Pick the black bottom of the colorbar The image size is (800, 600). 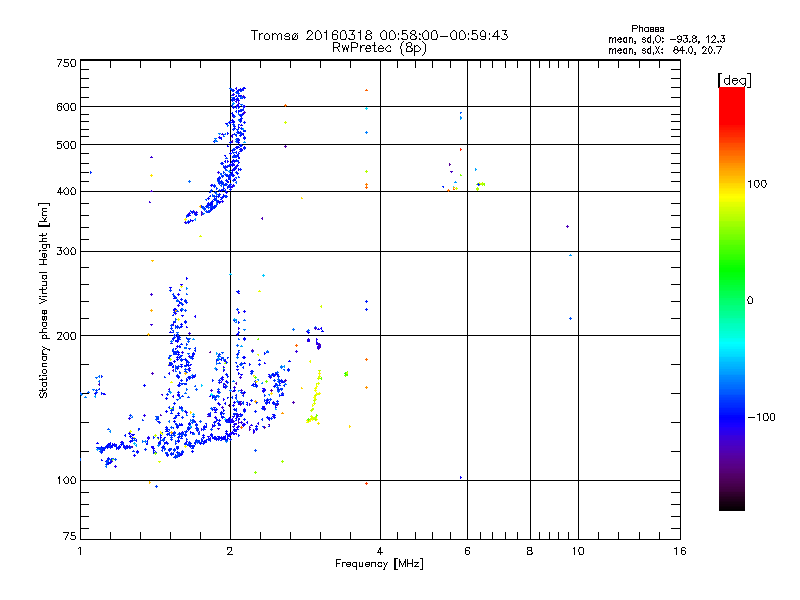[732, 503]
